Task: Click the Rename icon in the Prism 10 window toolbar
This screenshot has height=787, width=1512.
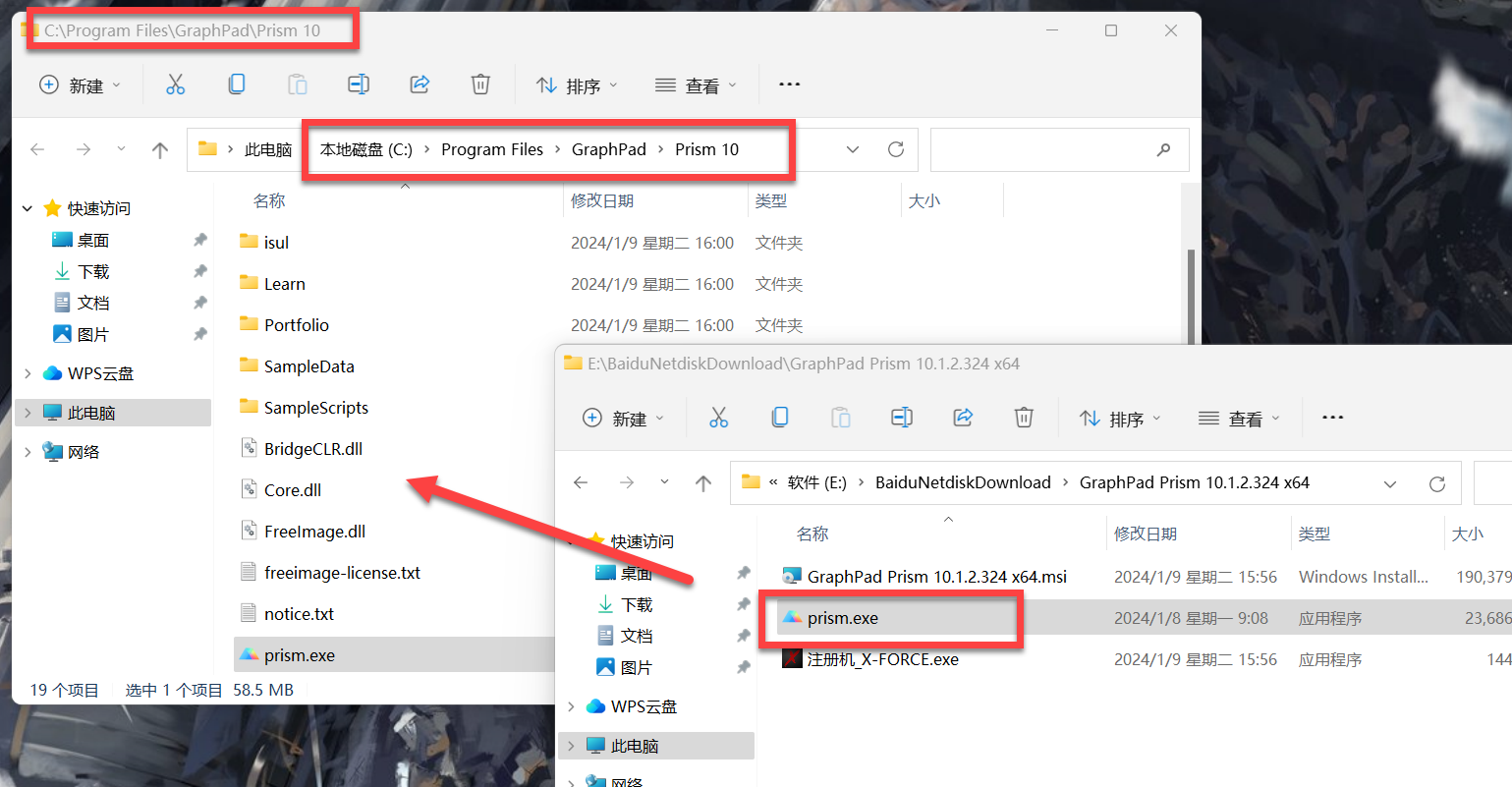Action: [359, 84]
